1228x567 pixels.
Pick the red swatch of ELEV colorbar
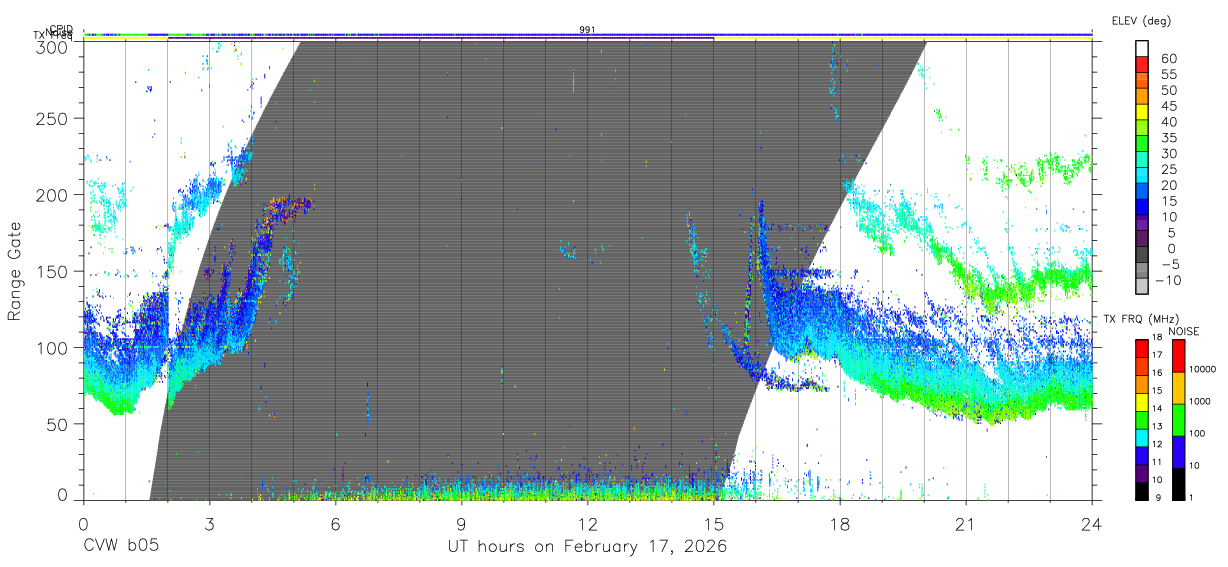point(1142,65)
